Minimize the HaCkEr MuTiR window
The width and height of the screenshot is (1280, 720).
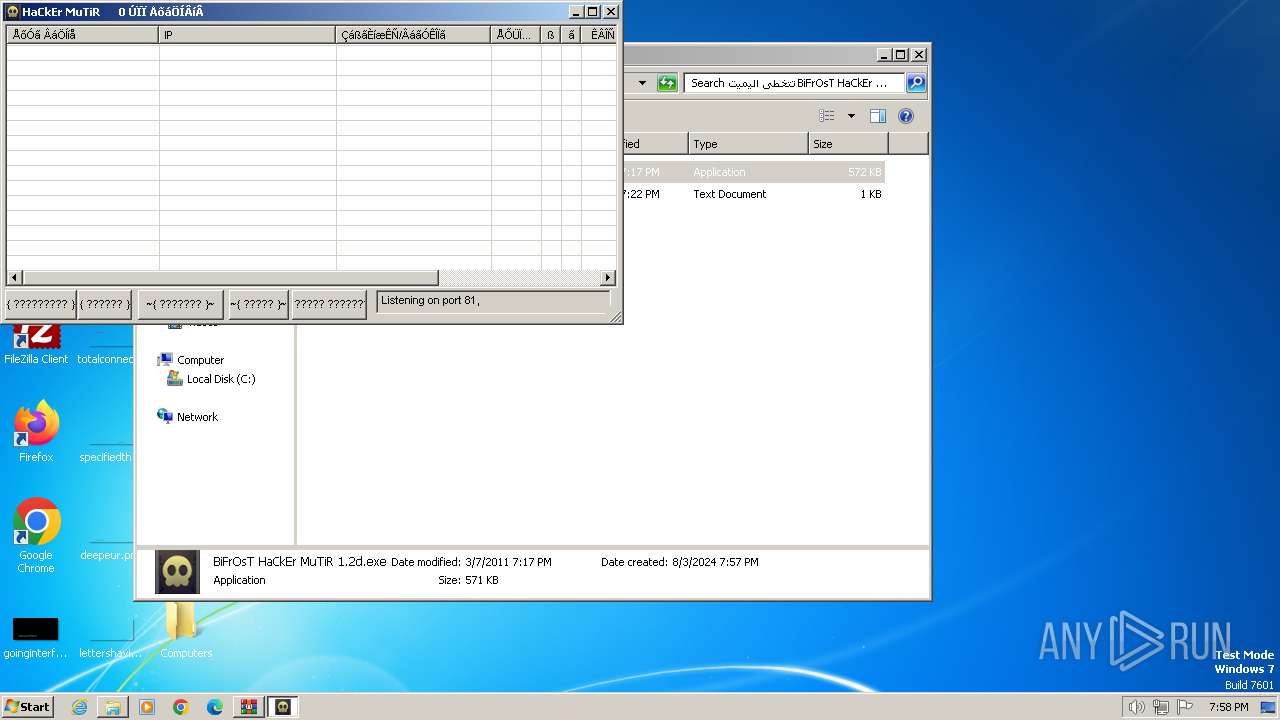pyautogui.click(x=576, y=12)
